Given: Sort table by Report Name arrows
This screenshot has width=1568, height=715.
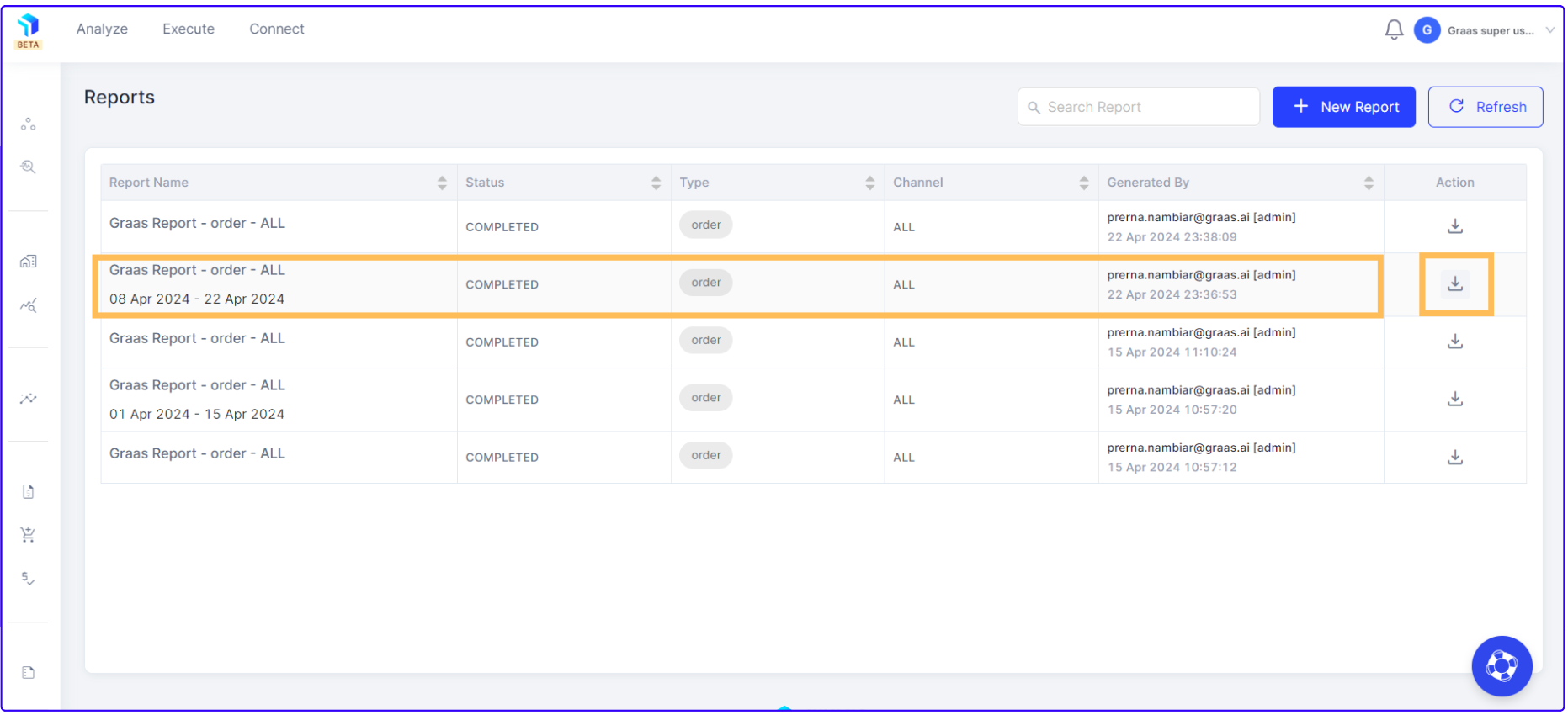Looking at the screenshot, I should 442,183.
